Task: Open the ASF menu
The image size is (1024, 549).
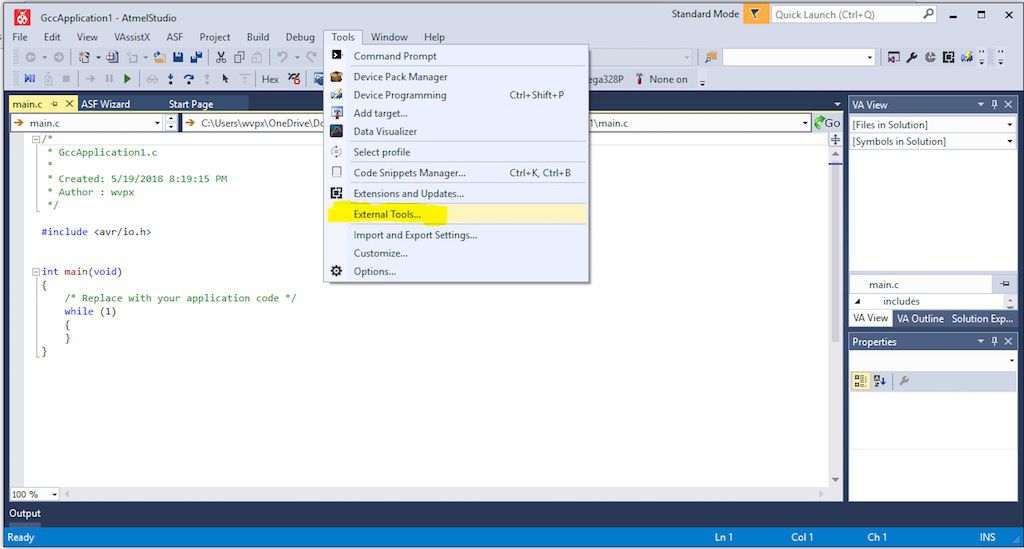Action: (174, 37)
